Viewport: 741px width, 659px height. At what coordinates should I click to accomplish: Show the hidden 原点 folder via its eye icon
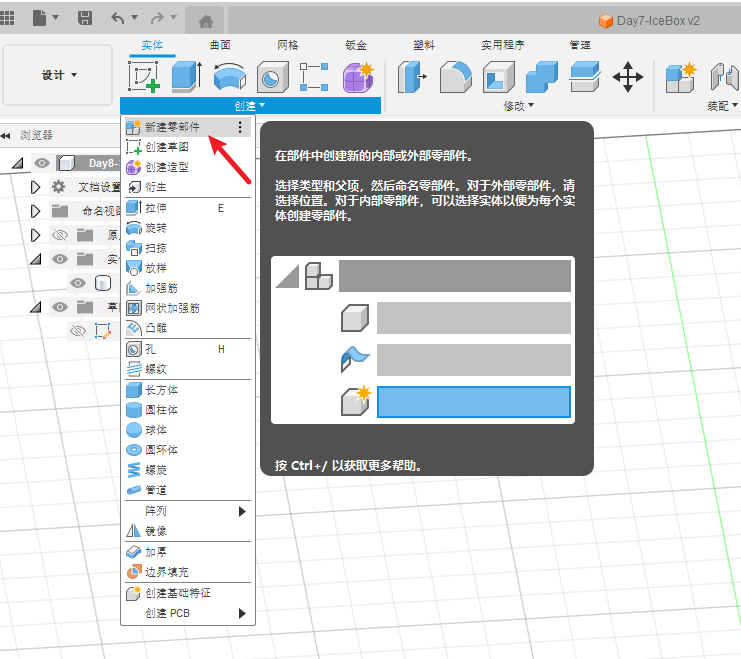[x=59, y=235]
